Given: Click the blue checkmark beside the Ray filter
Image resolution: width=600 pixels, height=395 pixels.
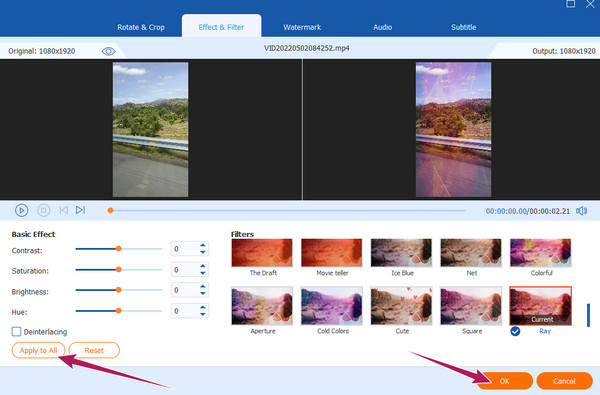Looking at the screenshot, I should (515, 331).
